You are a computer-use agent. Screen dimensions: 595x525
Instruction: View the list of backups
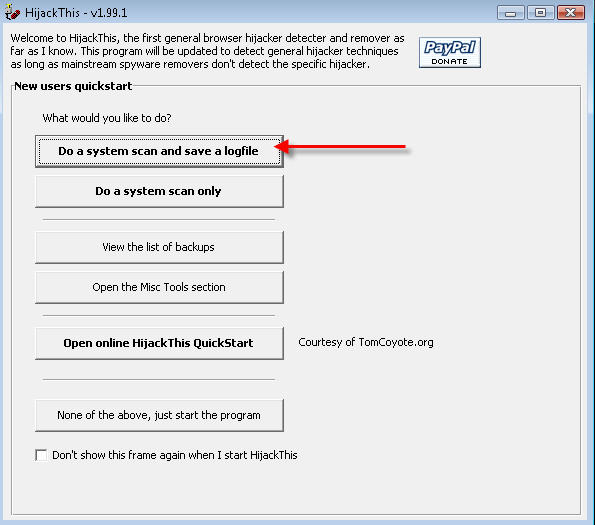click(159, 247)
